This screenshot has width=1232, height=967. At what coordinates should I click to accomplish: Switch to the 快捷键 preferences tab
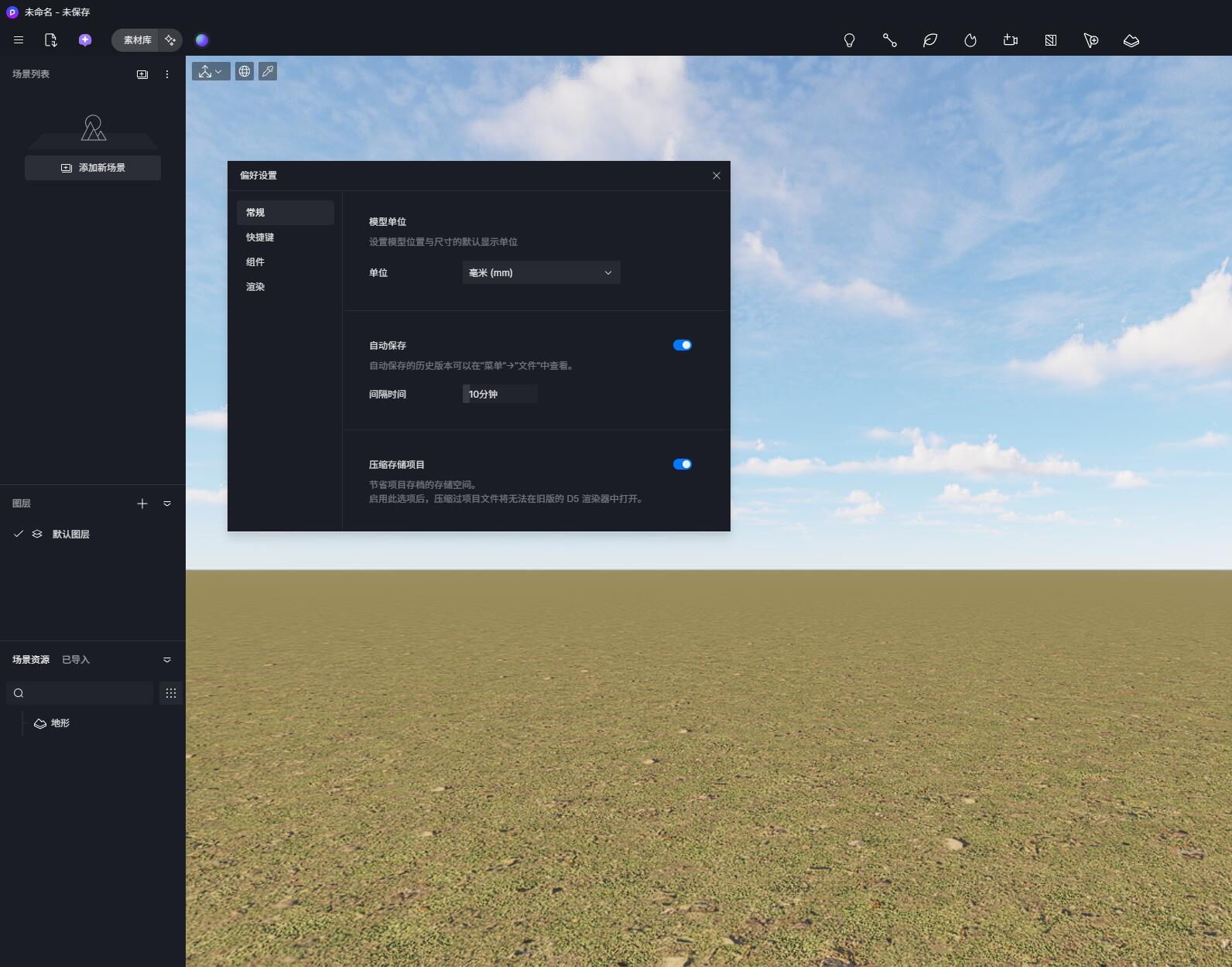pos(260,237)
